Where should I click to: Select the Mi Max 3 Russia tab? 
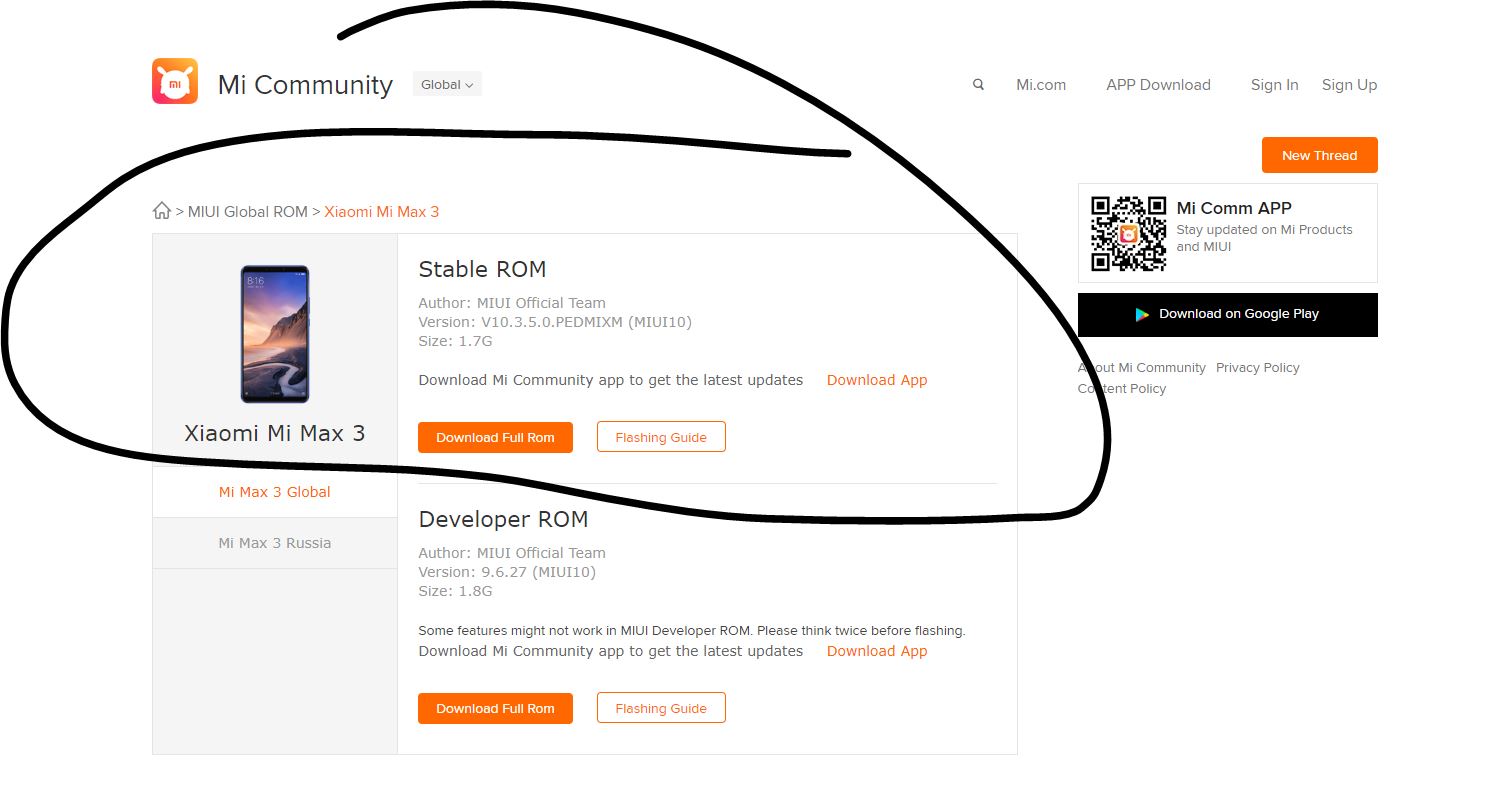coord(275,543)
